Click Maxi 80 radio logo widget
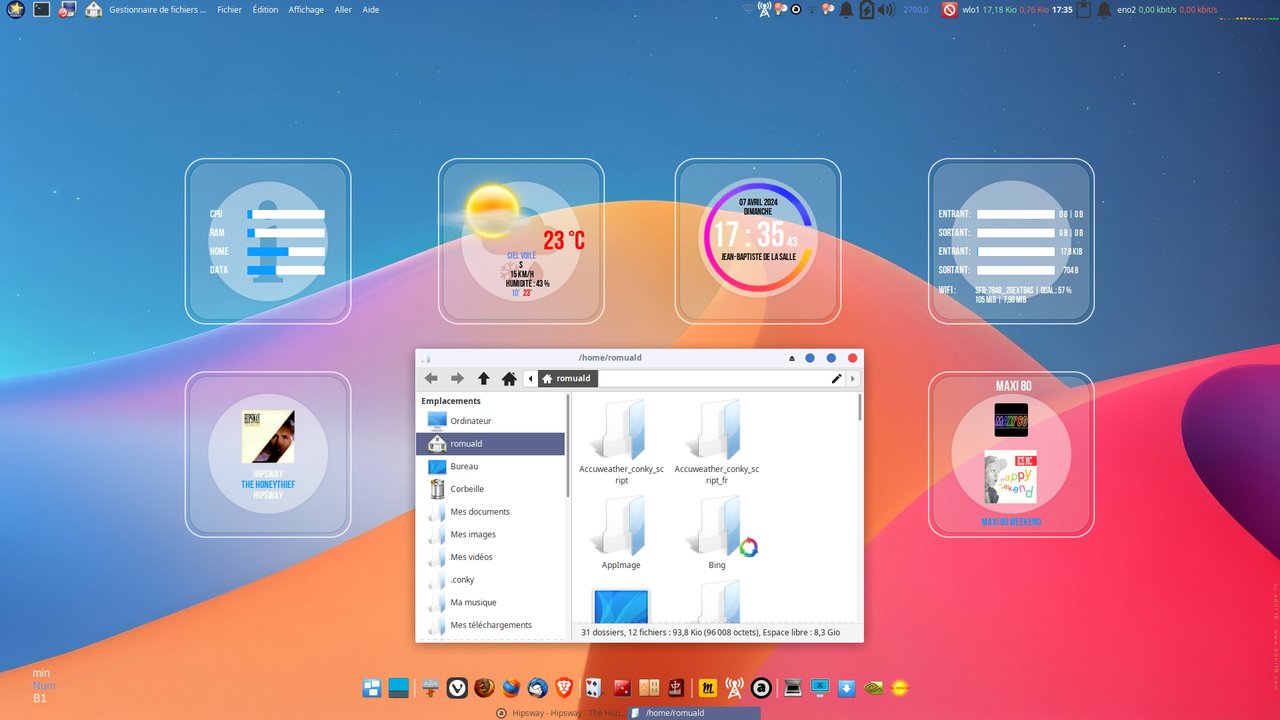 click(x=1011, y=420)
